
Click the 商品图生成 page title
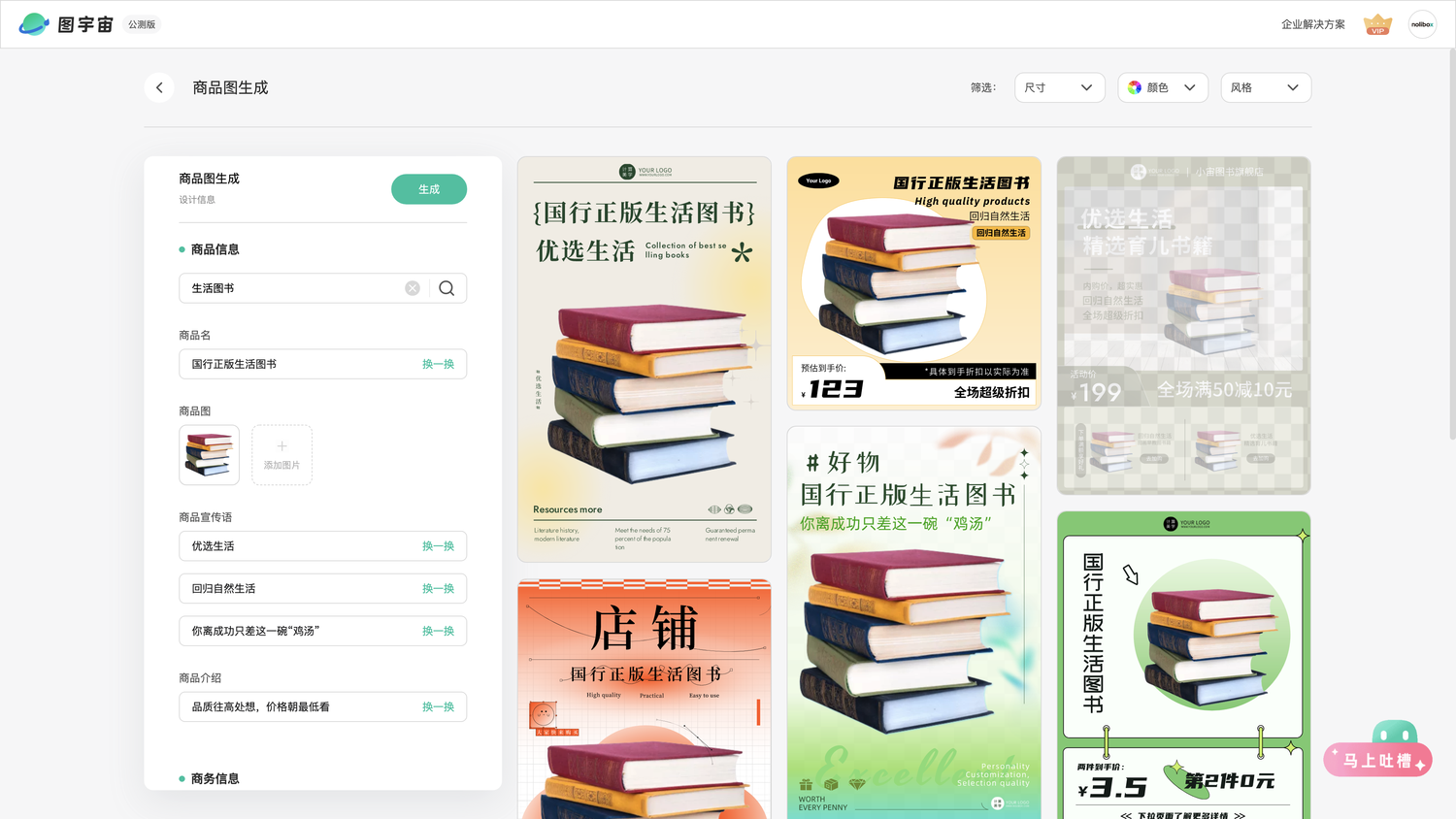230,87
